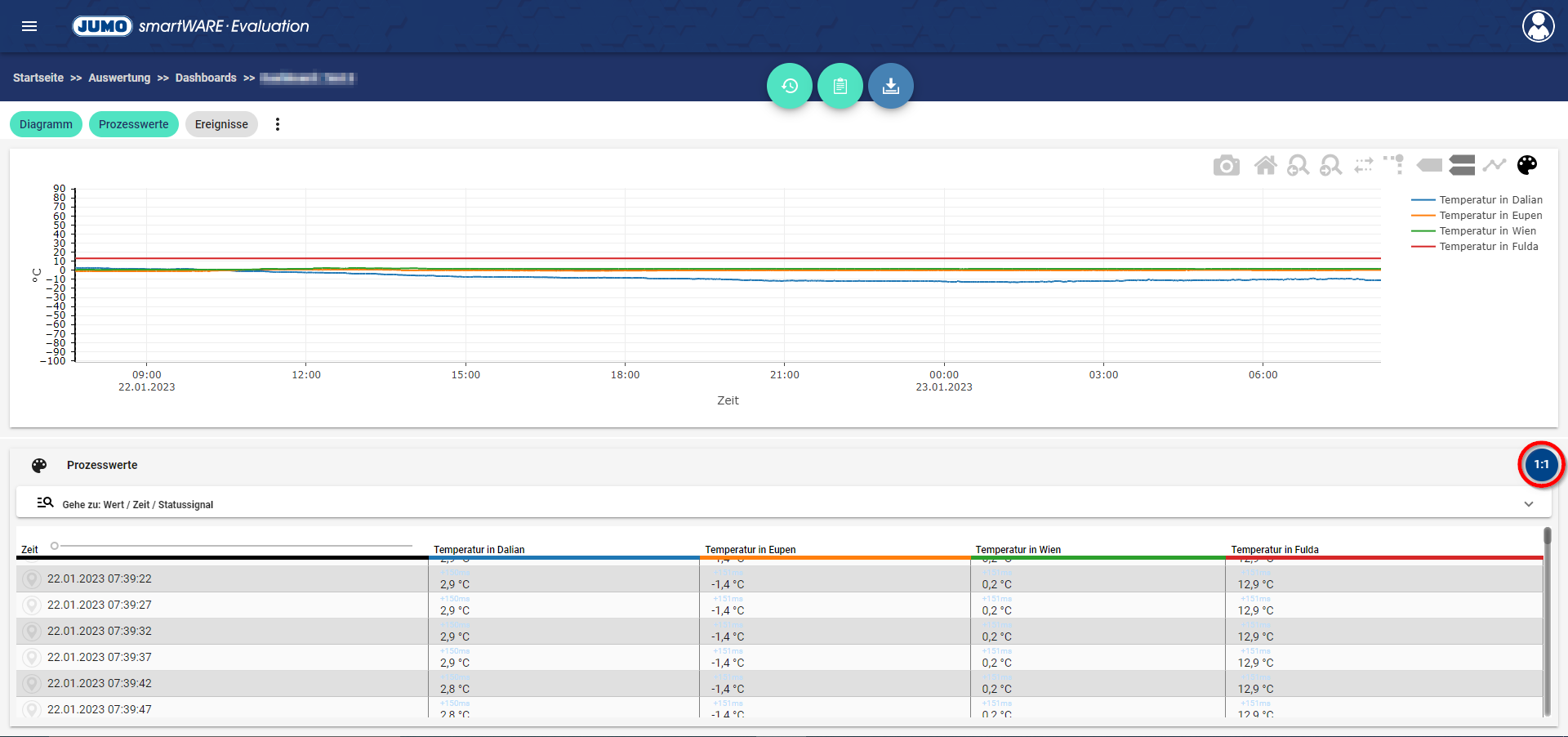Open chart color palette icon
1568x737 pixels.
1526,166
